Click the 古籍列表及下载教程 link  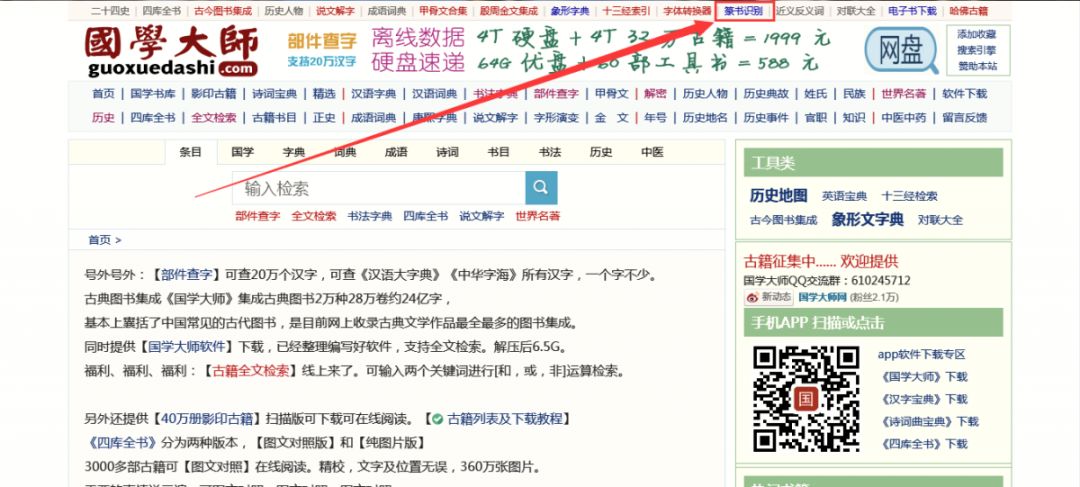(x=506, y=419)
